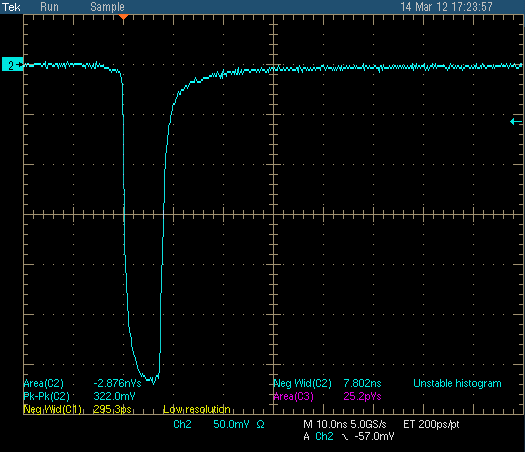This screenshot has width=525, height=452.
Task: Select the Area(C2) measurement readout
Action: (82, 383)
